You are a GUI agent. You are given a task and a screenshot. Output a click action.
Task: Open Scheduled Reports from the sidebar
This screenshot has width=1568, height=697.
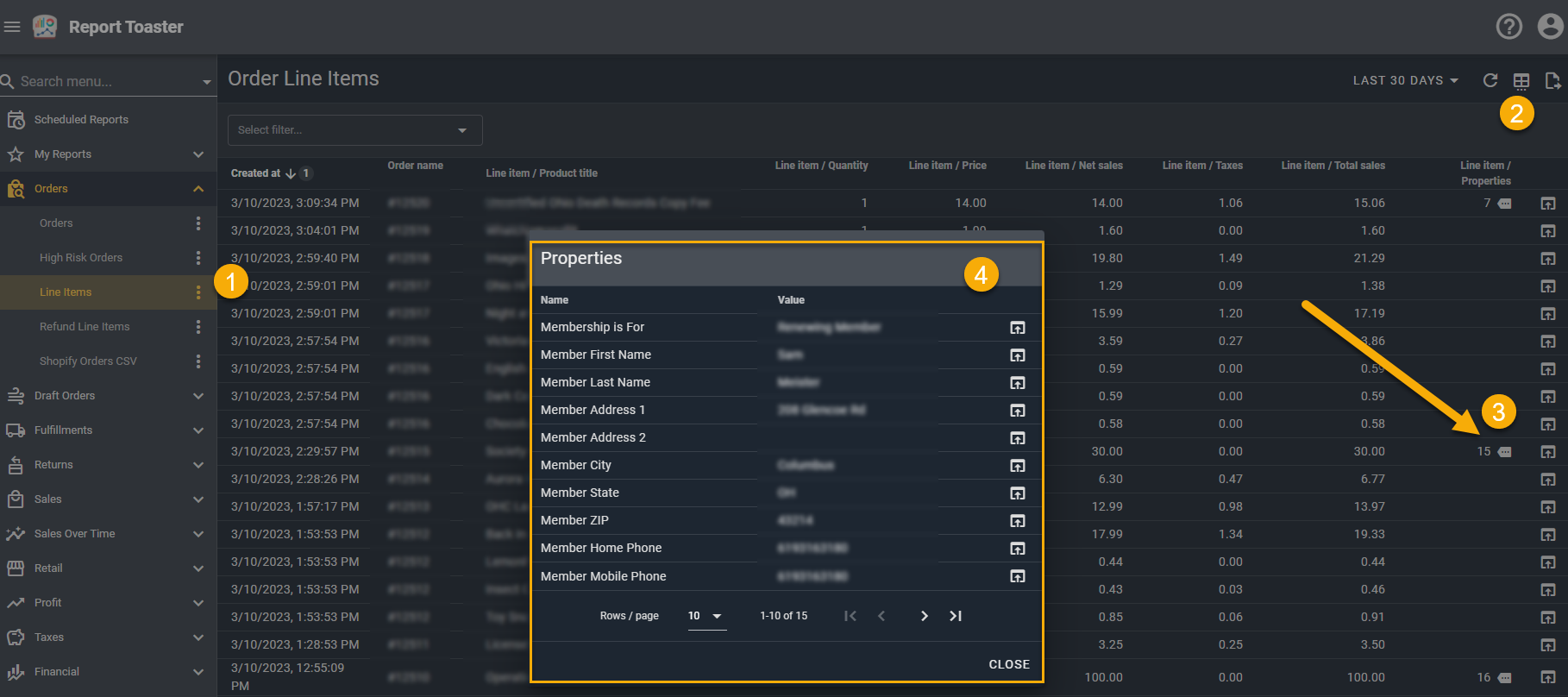[x=81, y=120]
